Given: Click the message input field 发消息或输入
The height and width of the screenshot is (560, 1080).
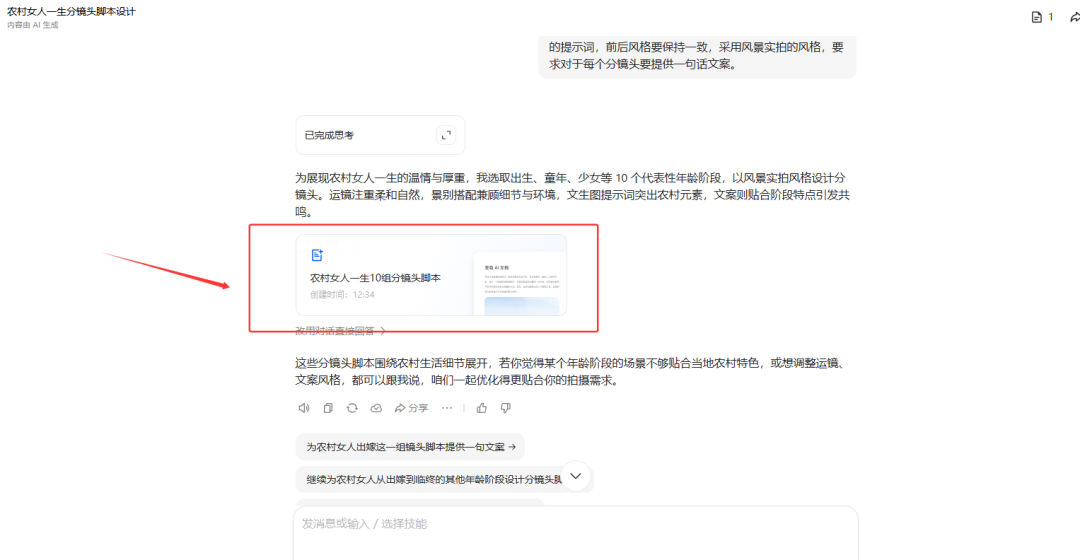Looking at the screenshot, I should coord(576,533).
